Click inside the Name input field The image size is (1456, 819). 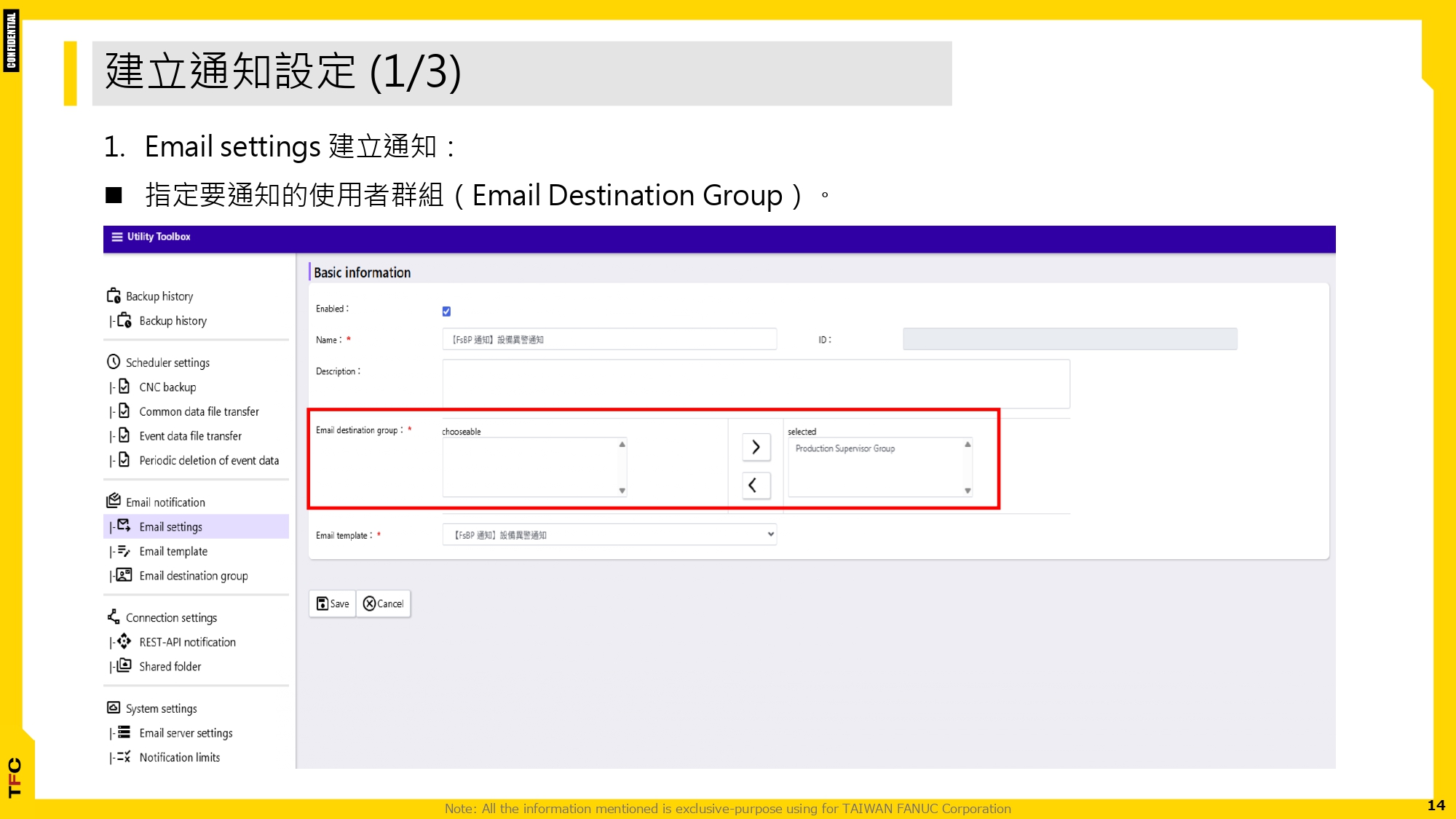[x=609, y=339]
